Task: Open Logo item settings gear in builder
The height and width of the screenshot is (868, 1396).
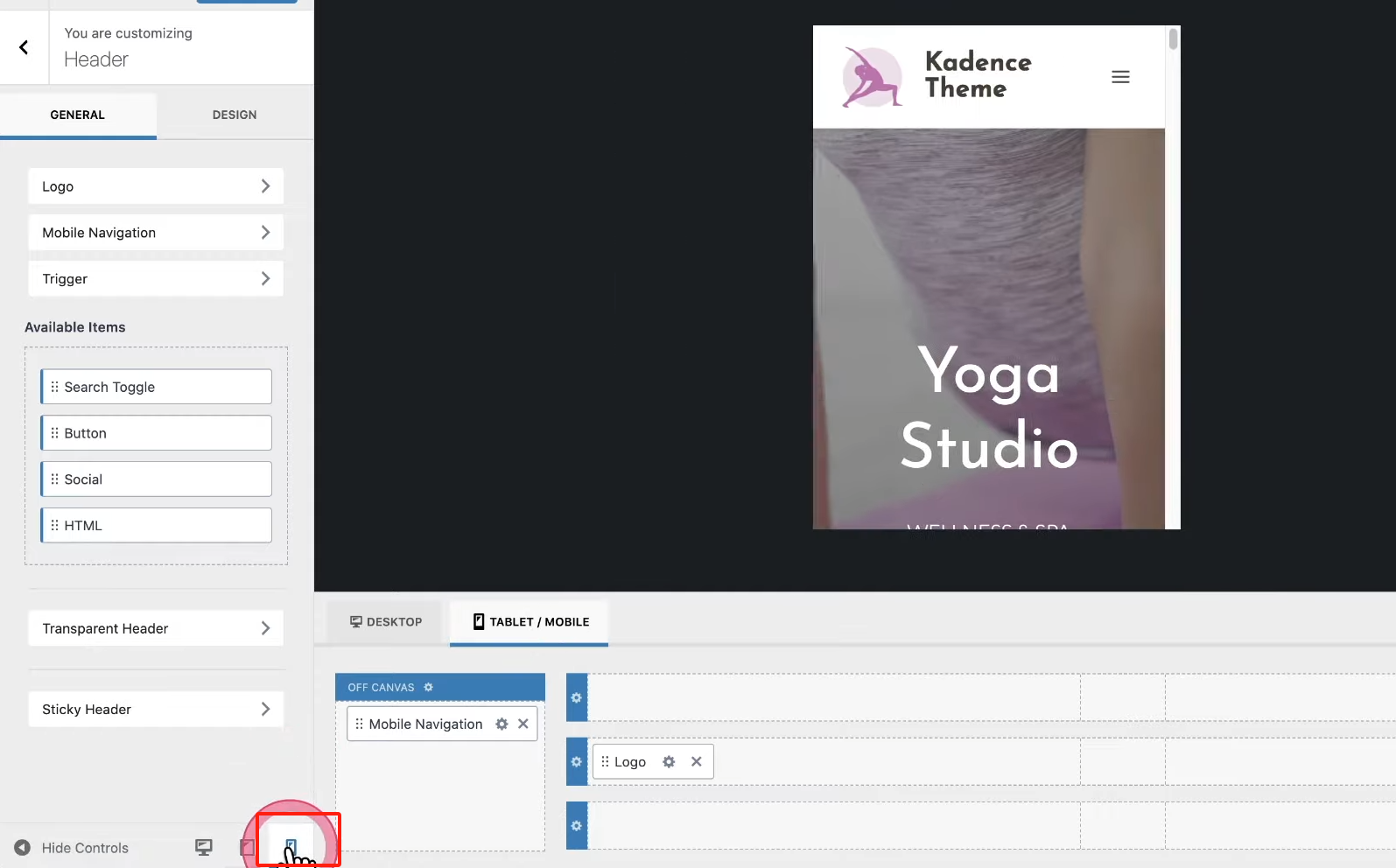Action: click(669, 761)
